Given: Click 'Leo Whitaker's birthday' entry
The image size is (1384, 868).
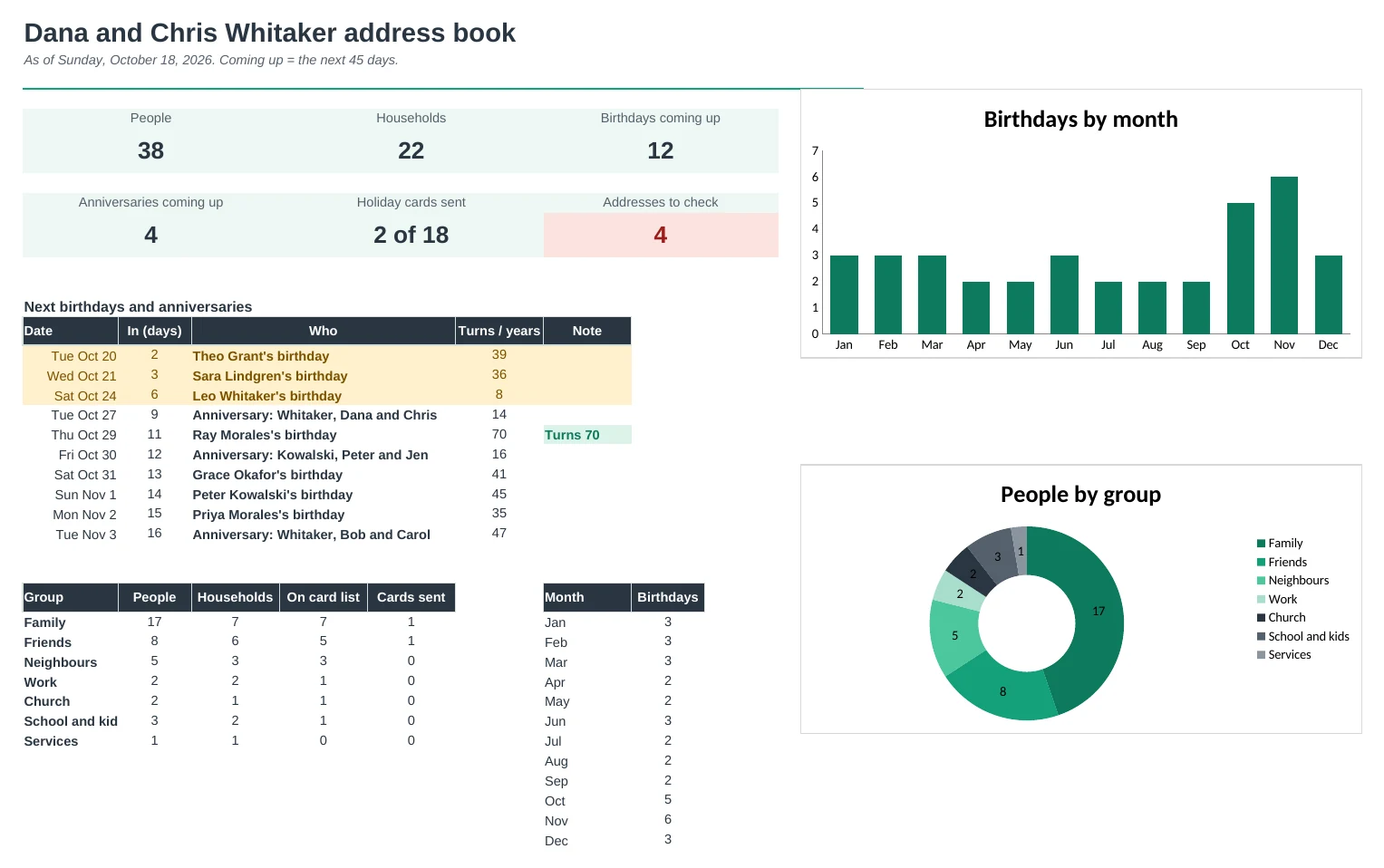Looking at the screenshot, I should [267, 396].
